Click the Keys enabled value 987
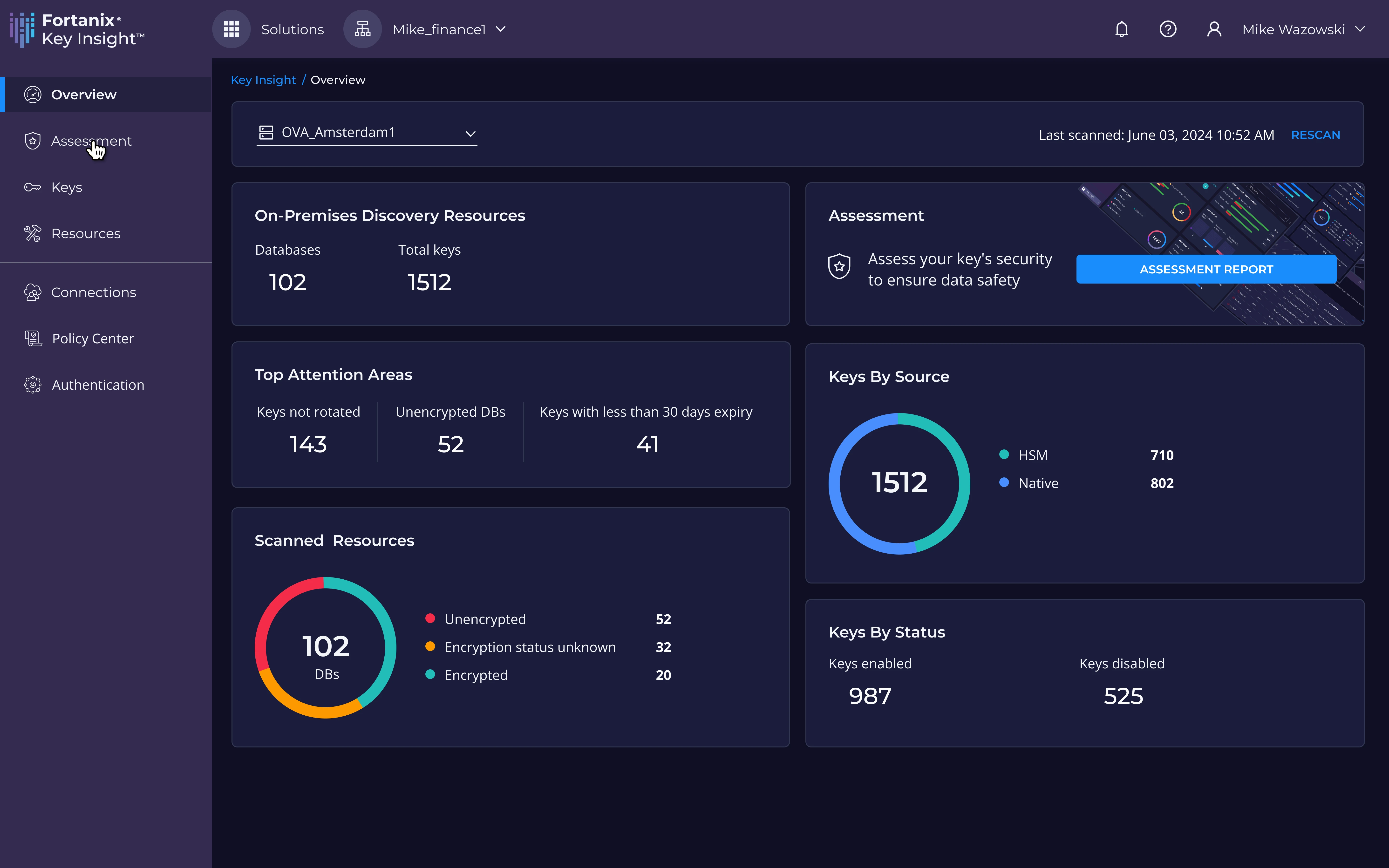Viewport: 1389px width, 868px height. click(870, 696)
